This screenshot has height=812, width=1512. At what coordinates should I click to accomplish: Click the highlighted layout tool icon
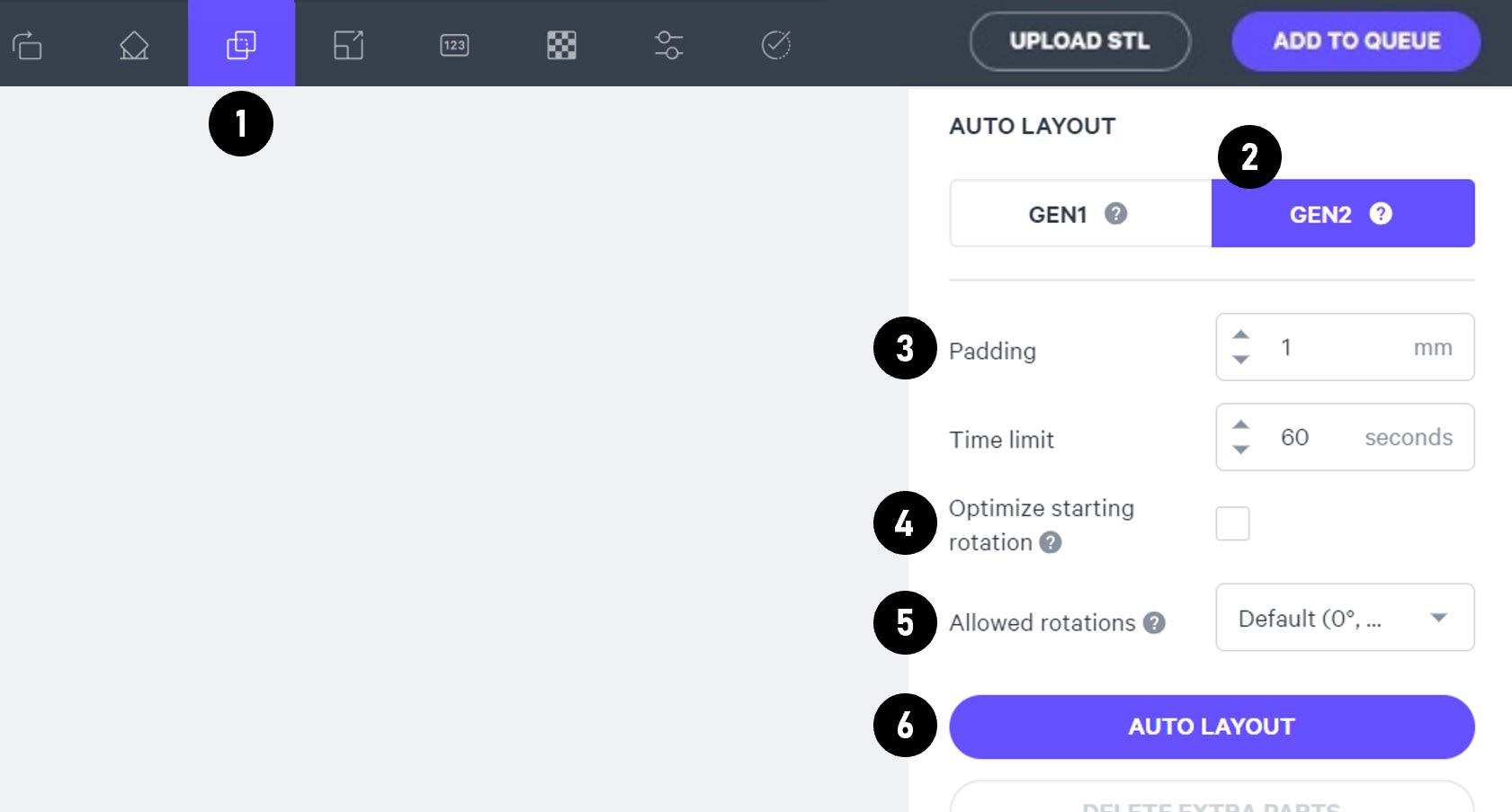[241, 44]
